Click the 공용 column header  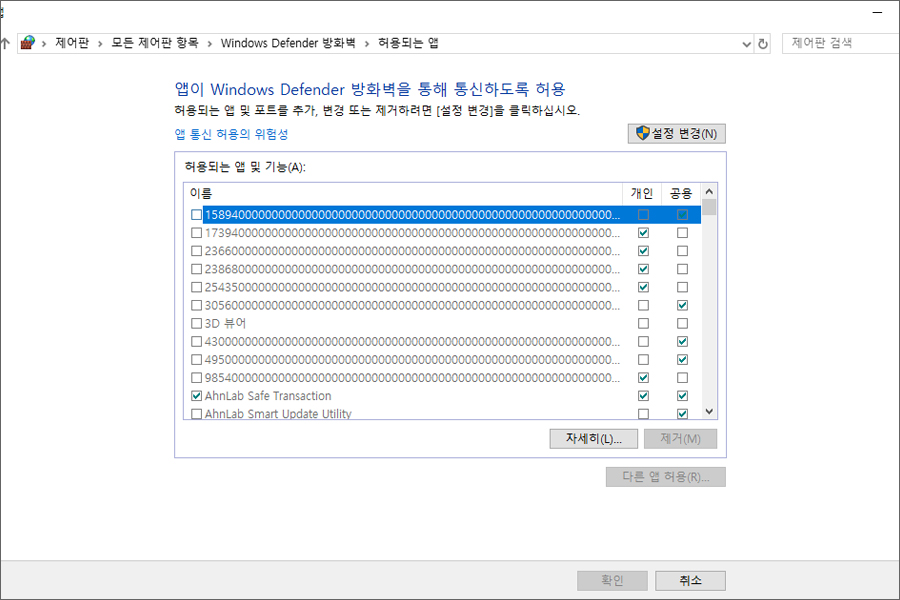tap(681, 193)
